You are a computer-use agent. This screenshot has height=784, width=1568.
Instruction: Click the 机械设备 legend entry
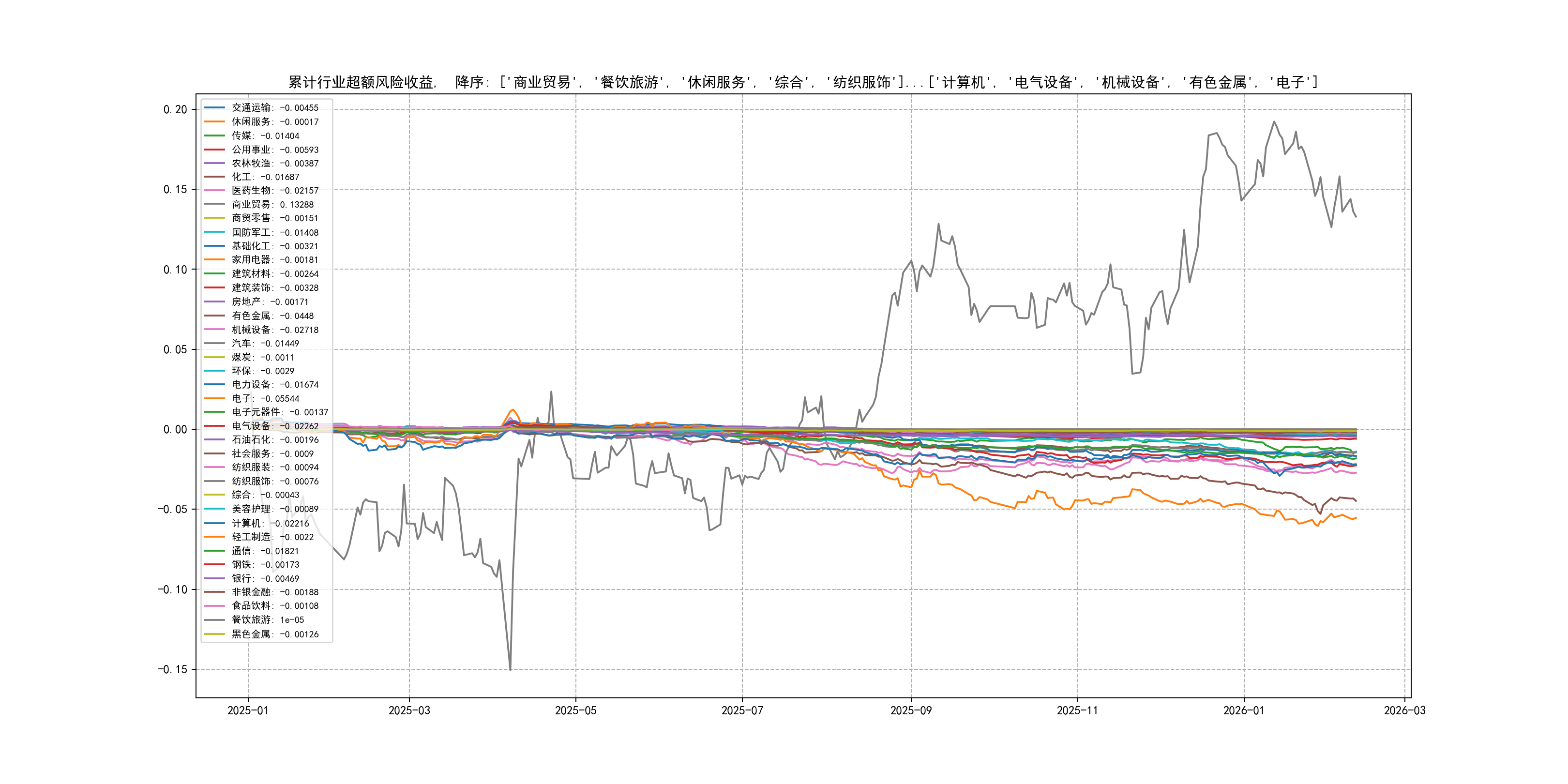[274, 330]
